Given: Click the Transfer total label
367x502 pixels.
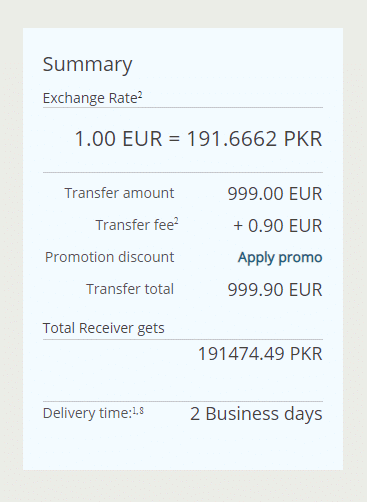Looking at the screenshot, I should pyautogui.click(x=130, y=289).
